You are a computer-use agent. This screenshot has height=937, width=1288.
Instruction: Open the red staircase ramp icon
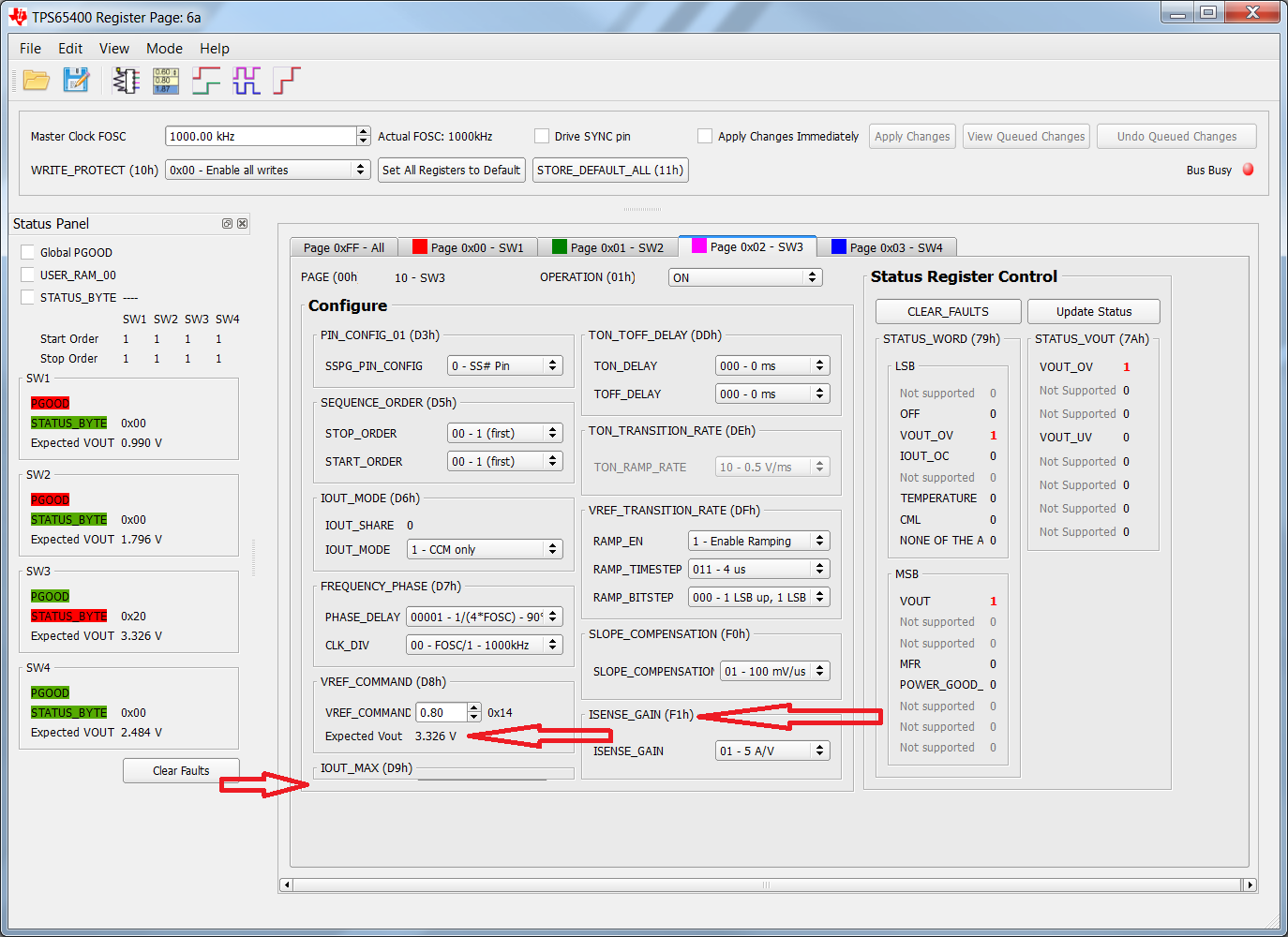tap(287, 81)
